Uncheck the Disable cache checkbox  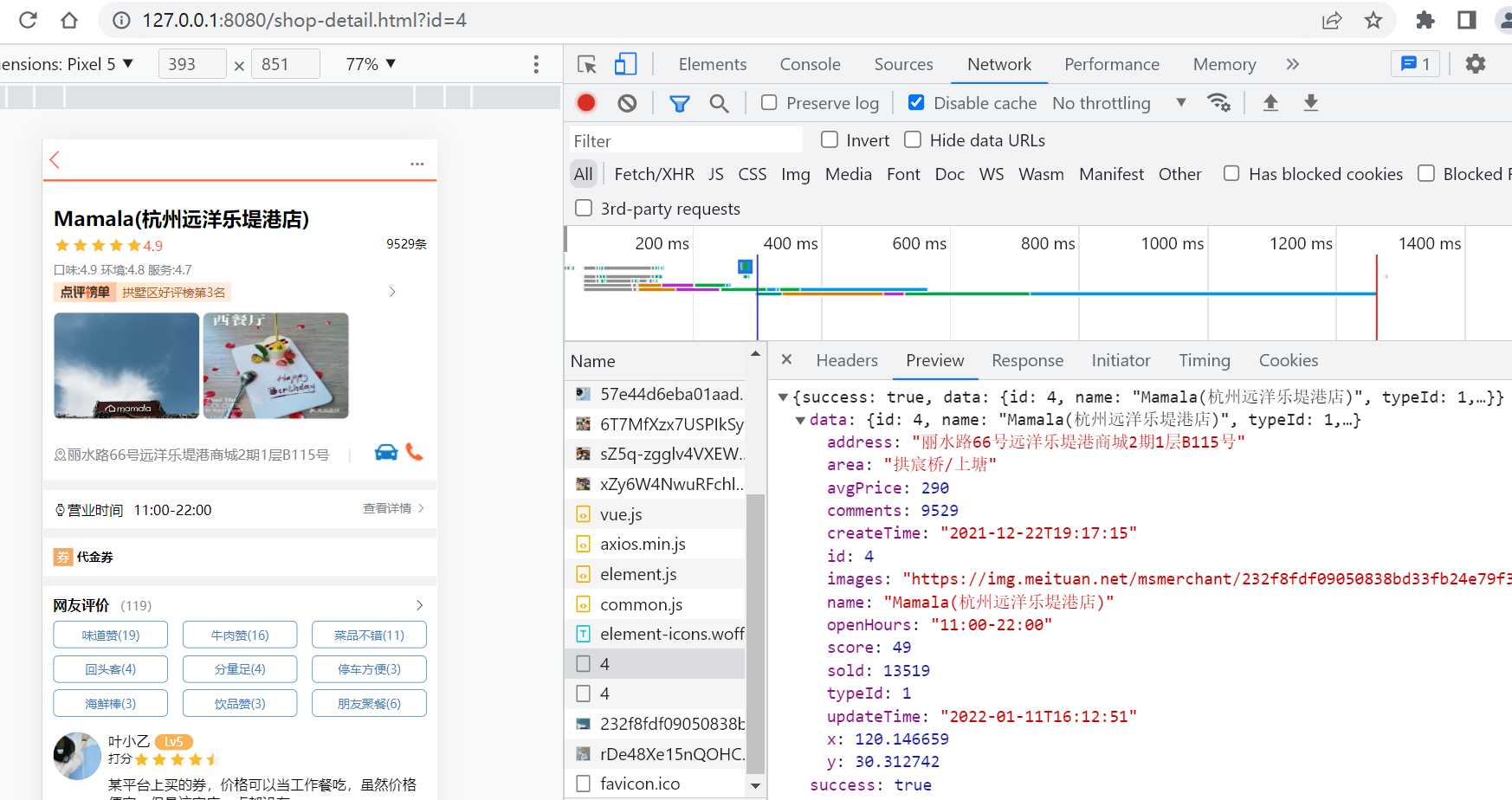(x=916, y=102)
